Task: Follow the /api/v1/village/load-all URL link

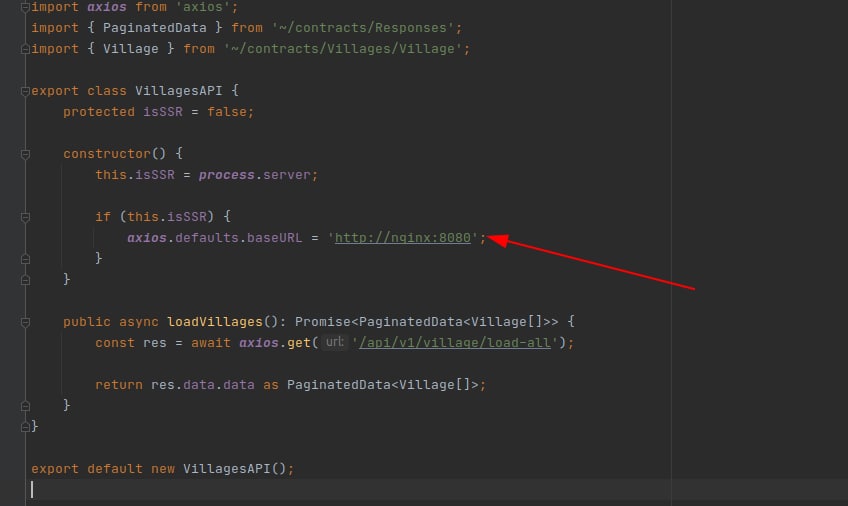Action: click(x=455, y=343)
